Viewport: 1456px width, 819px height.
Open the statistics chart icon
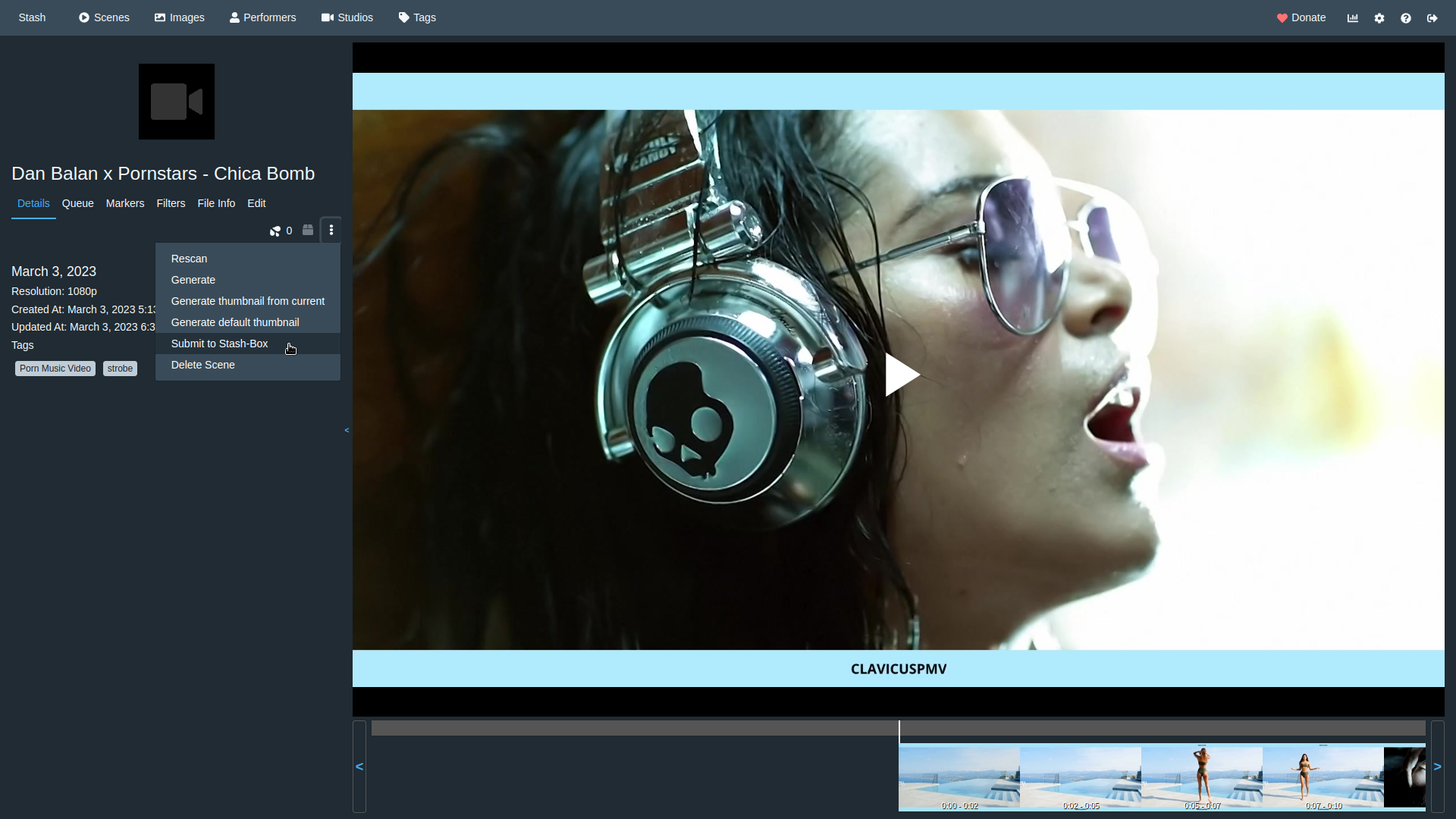(1353, 18)
